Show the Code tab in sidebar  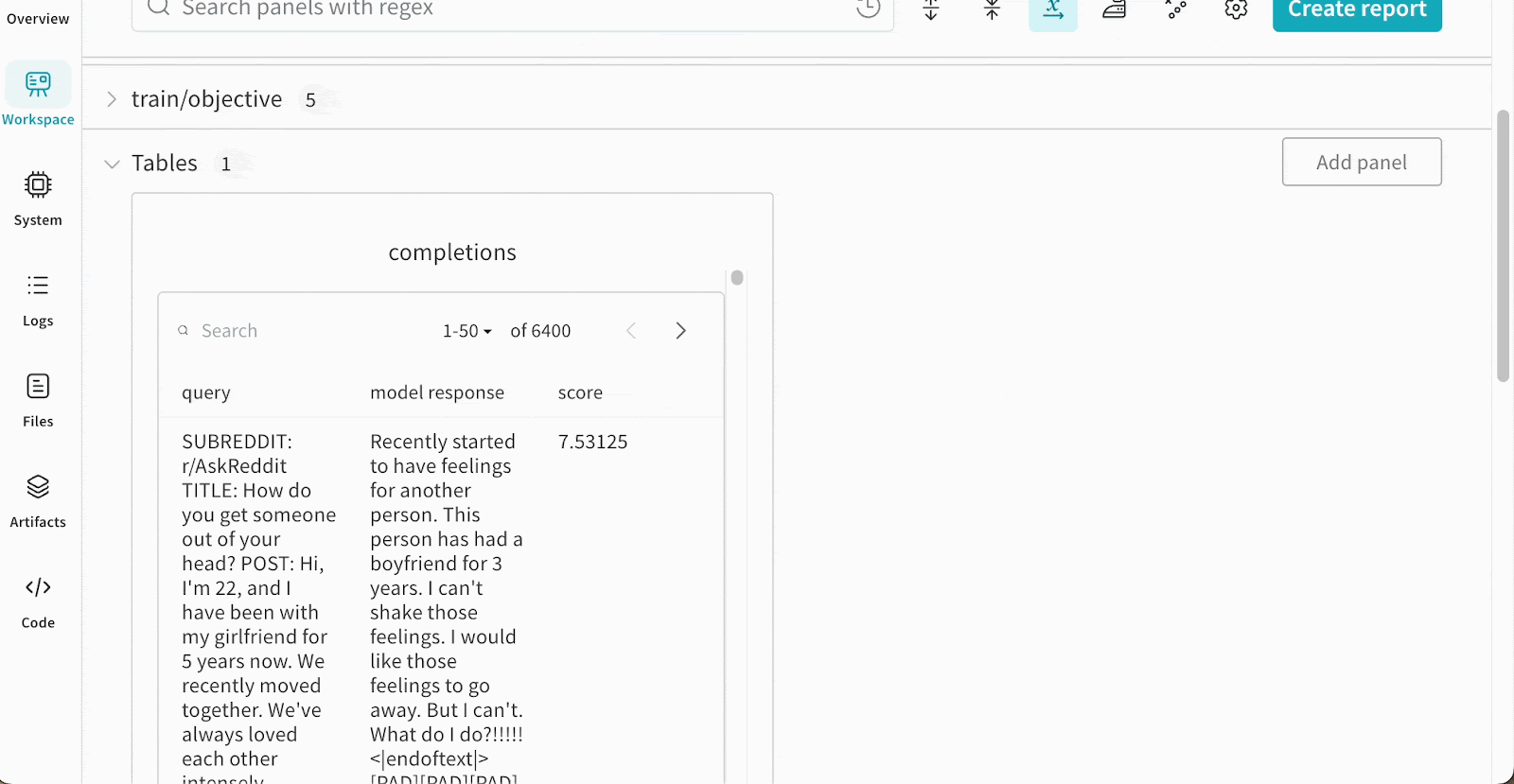coord(38,600)
